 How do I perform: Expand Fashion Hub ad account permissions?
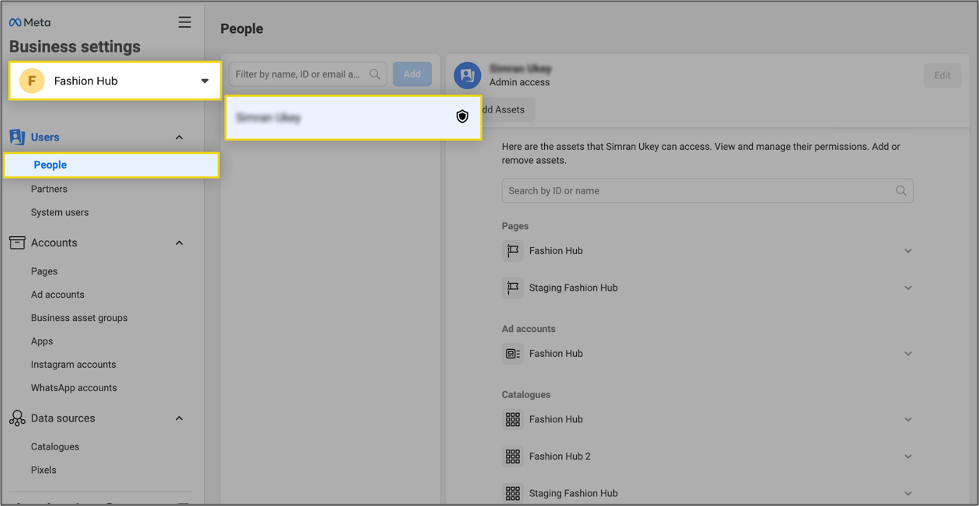(x=908, y=354)
